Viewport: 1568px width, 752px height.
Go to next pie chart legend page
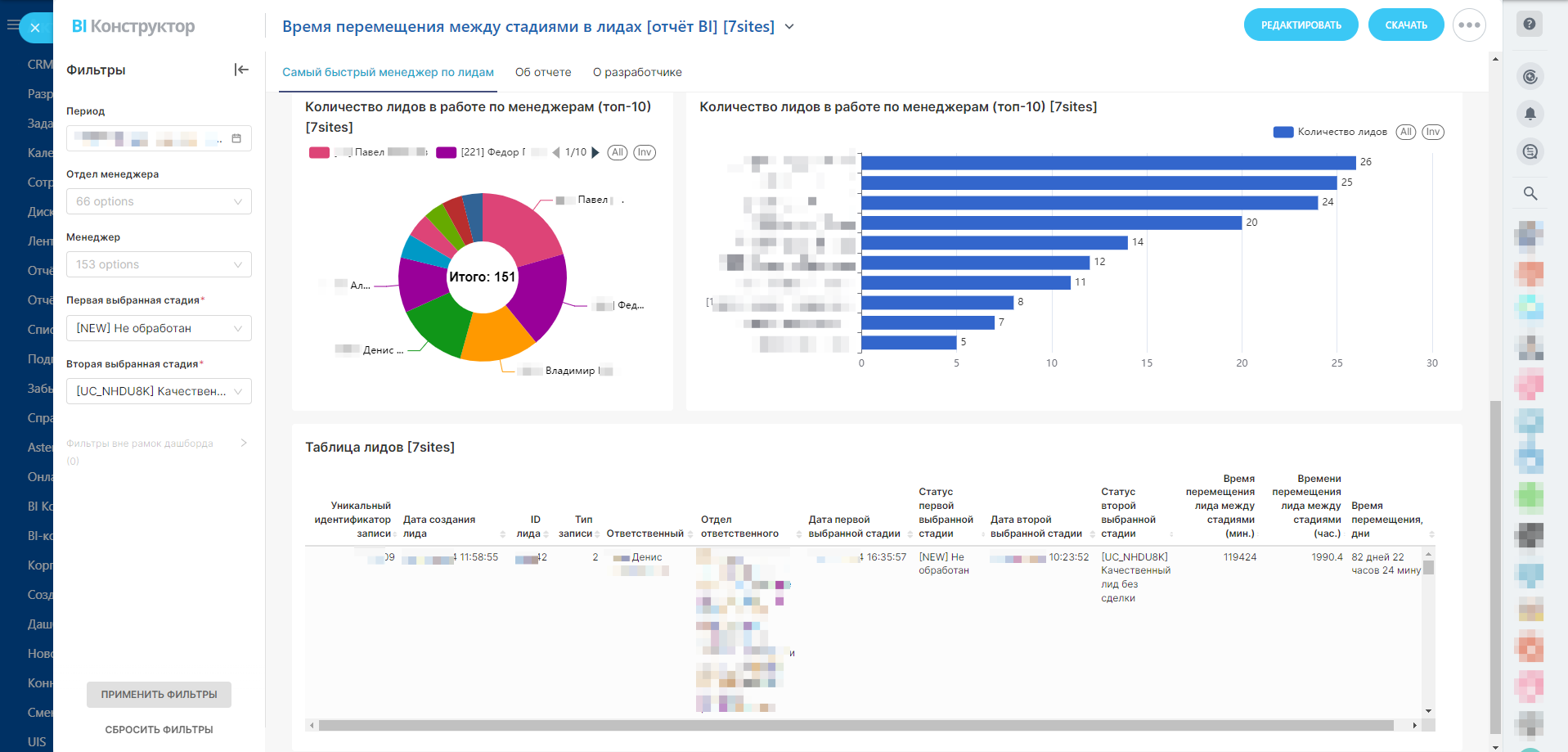click(x=595, y=152)
